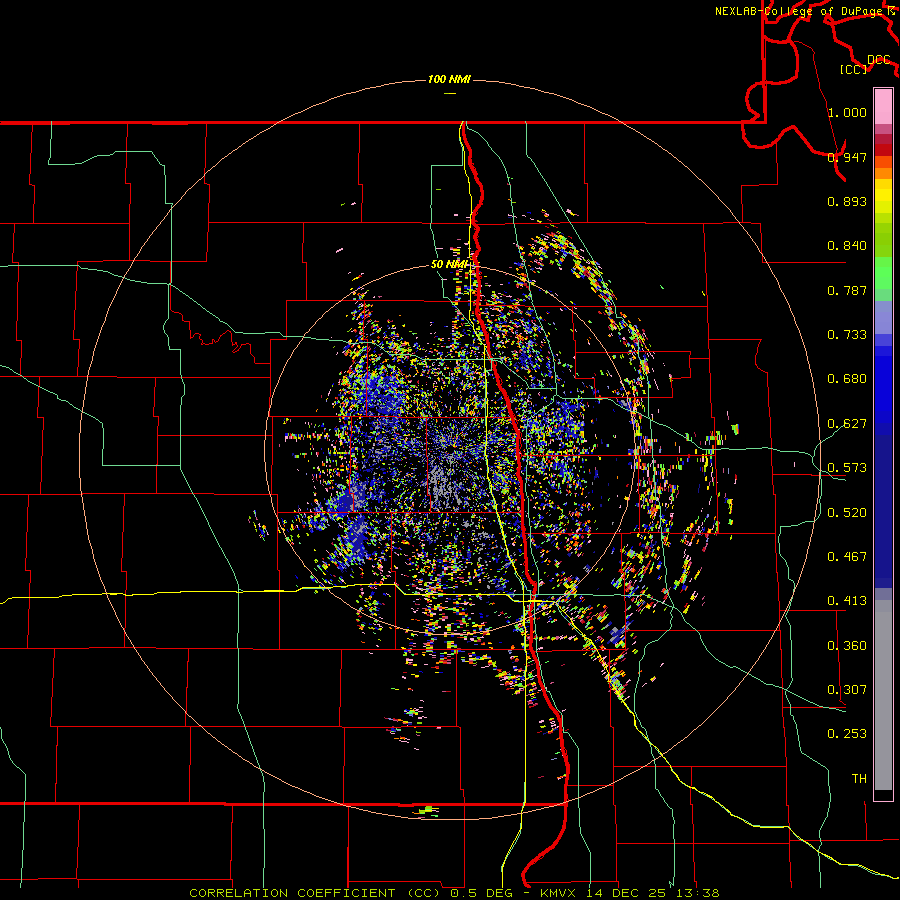Click the bright green color bar segment
Screen dimensions: 900x900
(883, 273)
